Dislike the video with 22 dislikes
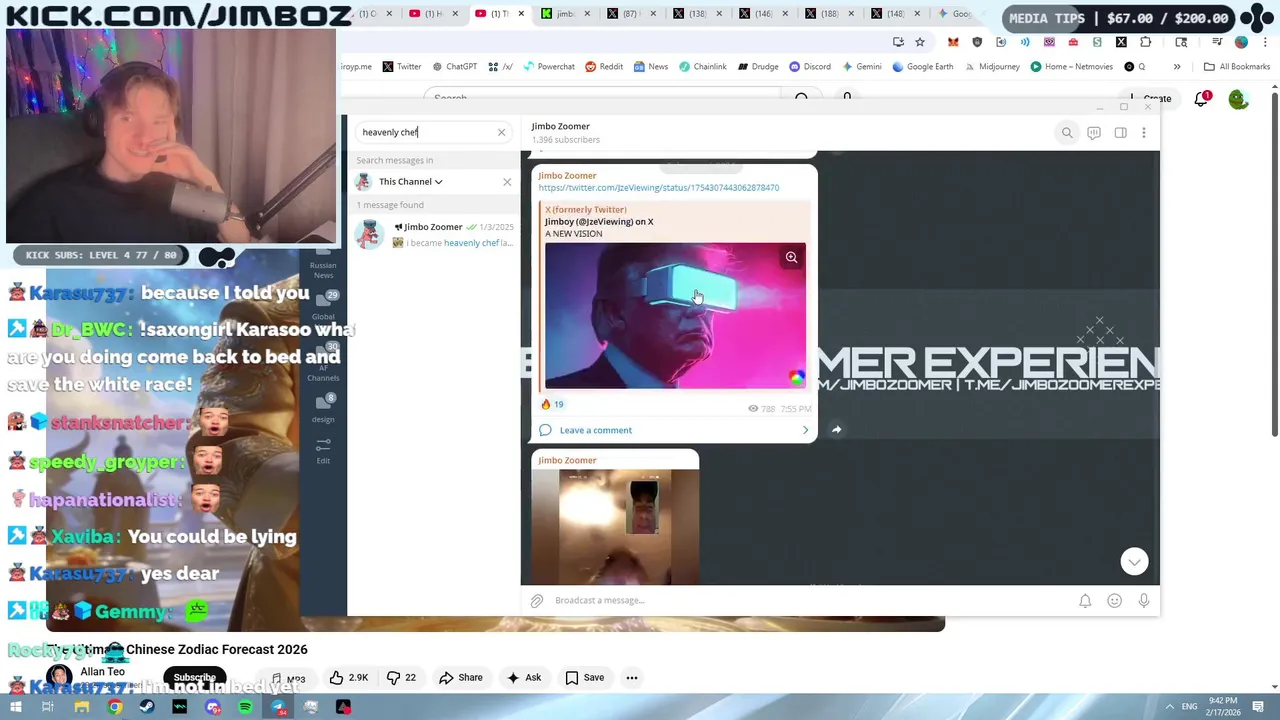This screenshot has height=720, width=1280. (x=401, y=678)
